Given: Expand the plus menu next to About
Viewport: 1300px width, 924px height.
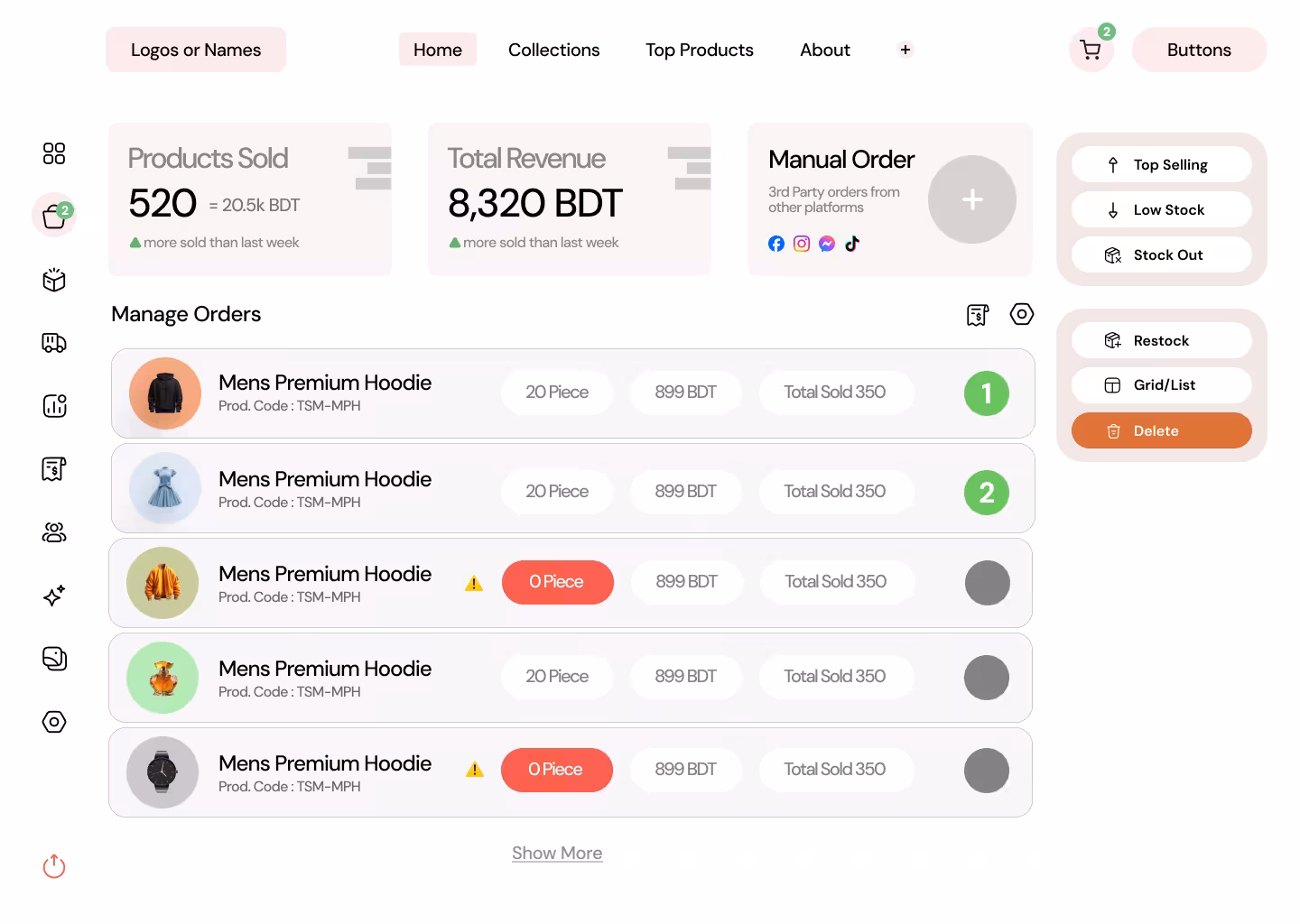Looking at the screenshot, I should (905, 50).
